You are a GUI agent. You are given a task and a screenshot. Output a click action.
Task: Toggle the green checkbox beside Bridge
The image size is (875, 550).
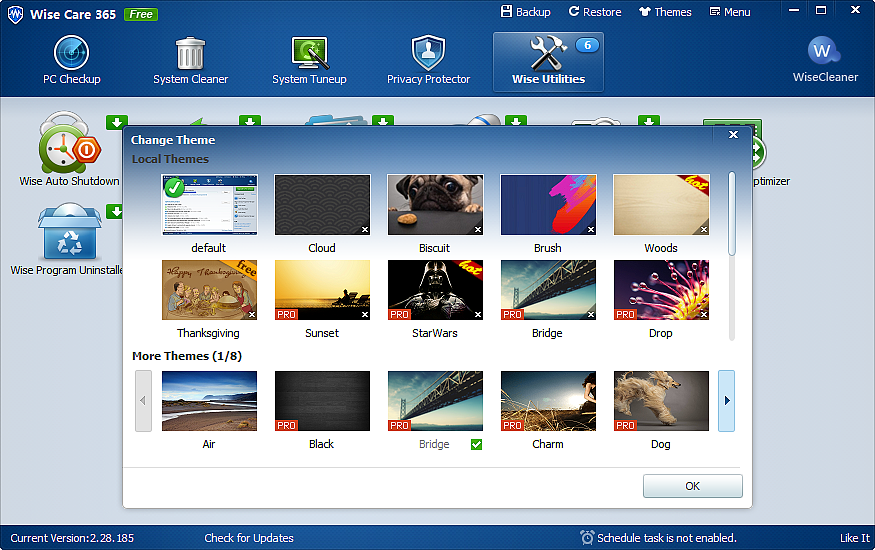[477, 445]
